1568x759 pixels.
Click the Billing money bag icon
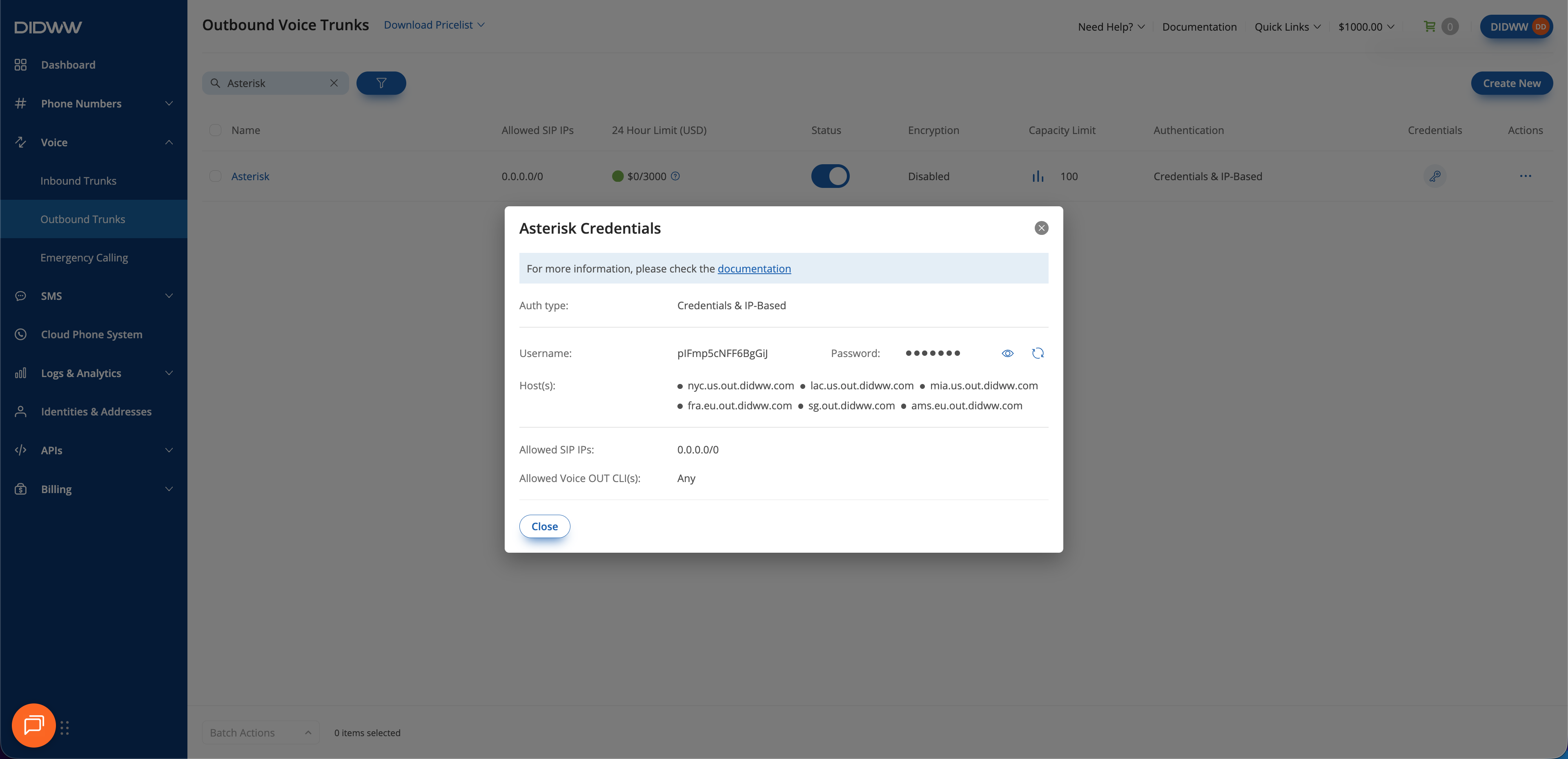tap(21, 489)
